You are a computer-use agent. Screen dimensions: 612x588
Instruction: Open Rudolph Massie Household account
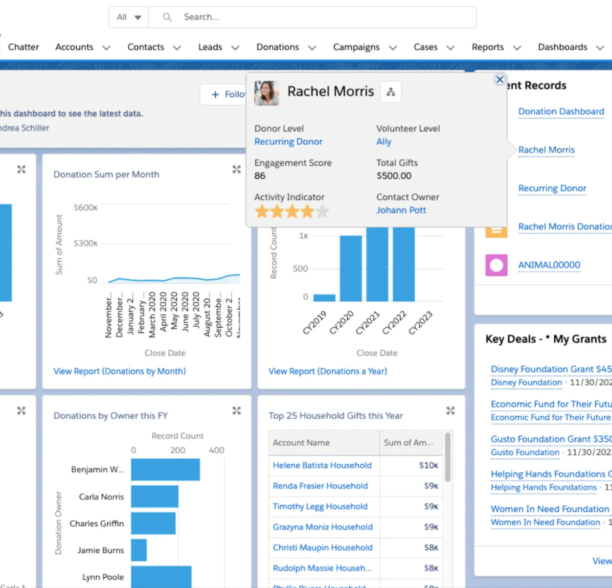pos(322,568)
